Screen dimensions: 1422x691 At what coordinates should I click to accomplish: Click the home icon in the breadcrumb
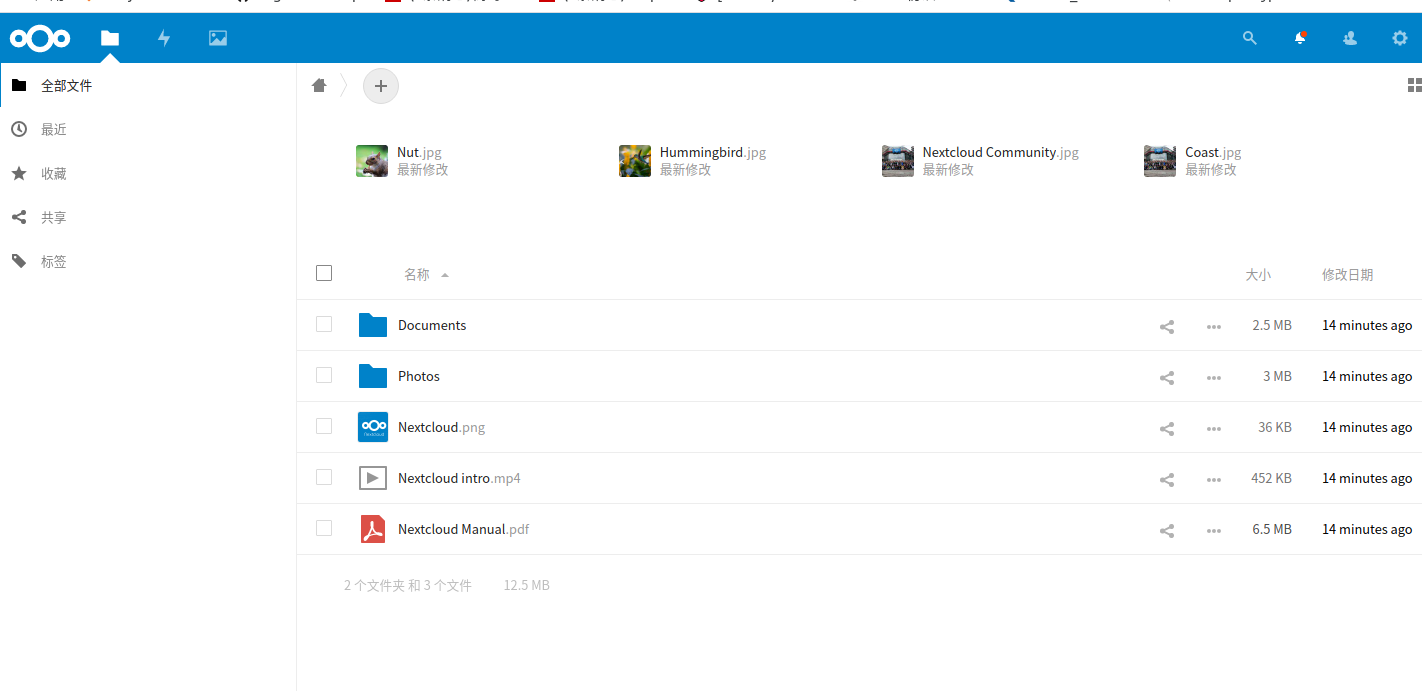318,86
